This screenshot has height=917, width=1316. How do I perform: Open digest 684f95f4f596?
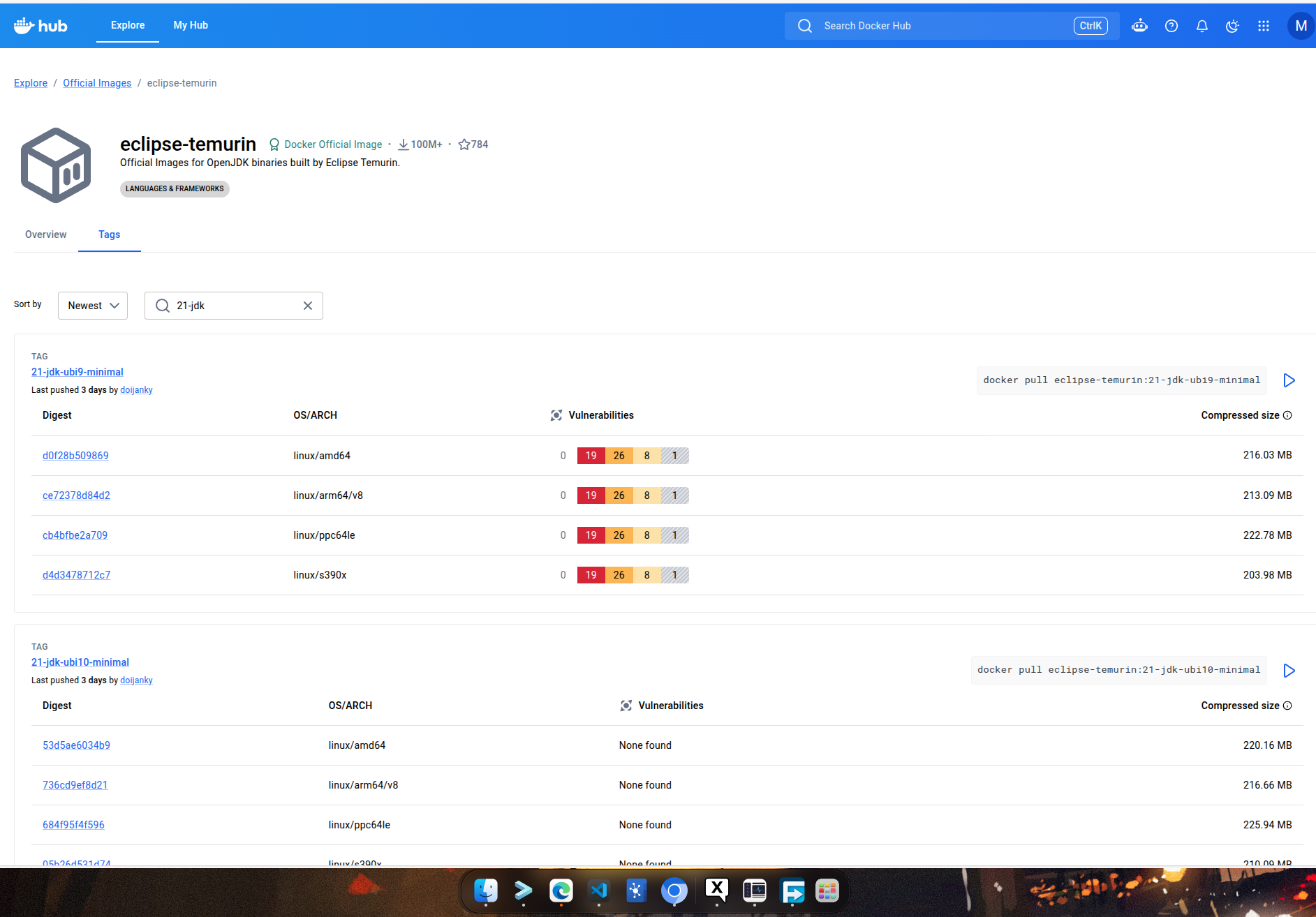pos(73,825)
